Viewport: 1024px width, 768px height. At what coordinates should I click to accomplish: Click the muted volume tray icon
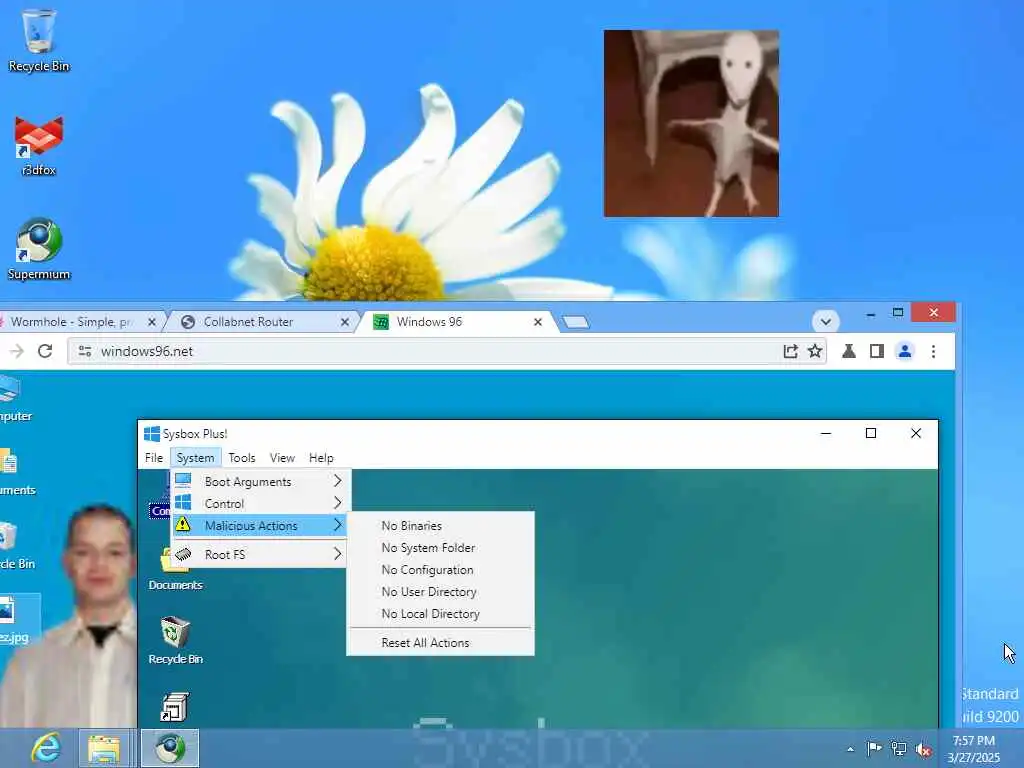tap(923, 750)
